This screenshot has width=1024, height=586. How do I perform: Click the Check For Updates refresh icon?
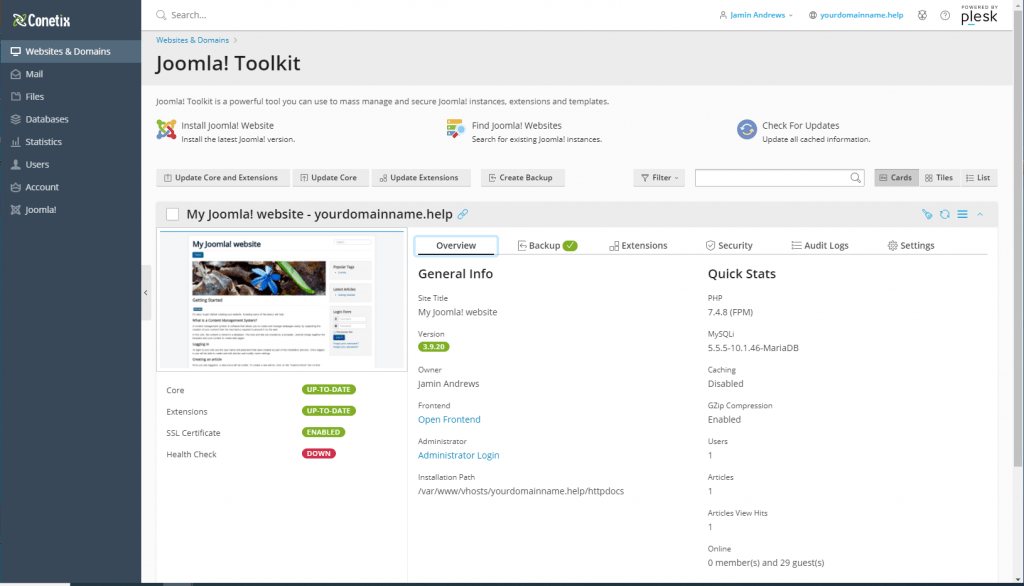pos(746,131)
